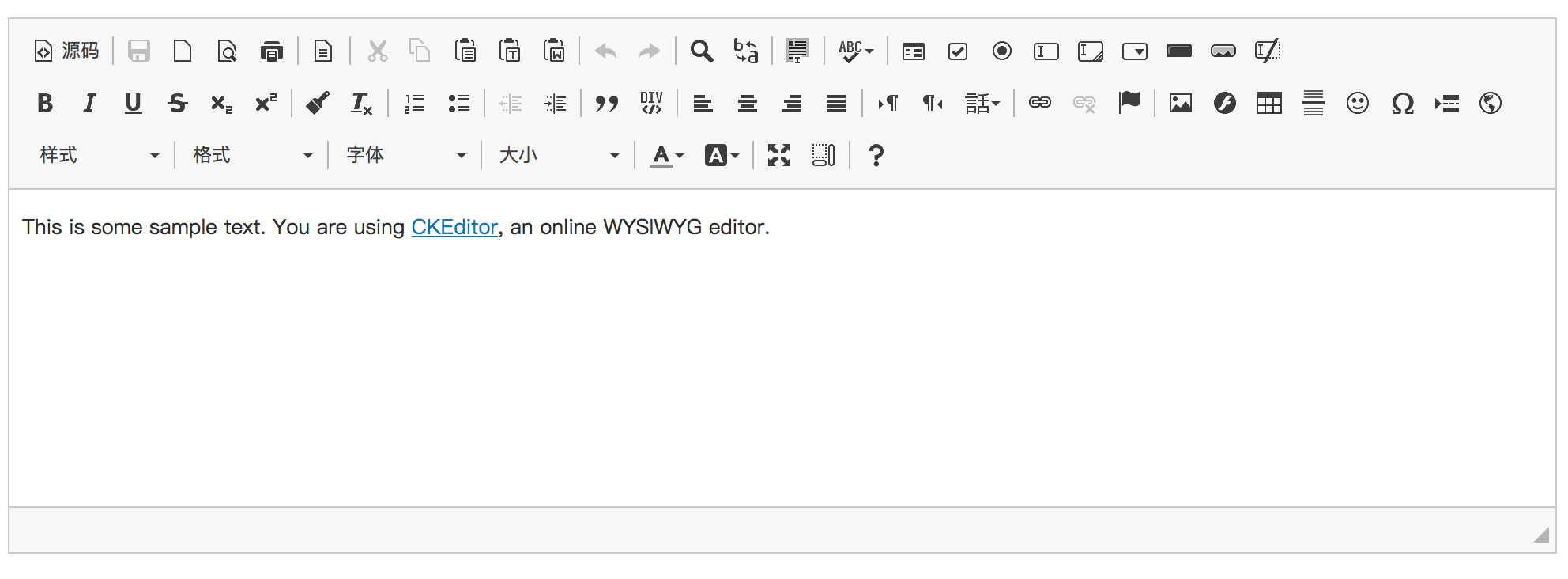Screen dimensions: 1568x579
Task: Open the set language dropdown
Action: (x=982, y=104)
